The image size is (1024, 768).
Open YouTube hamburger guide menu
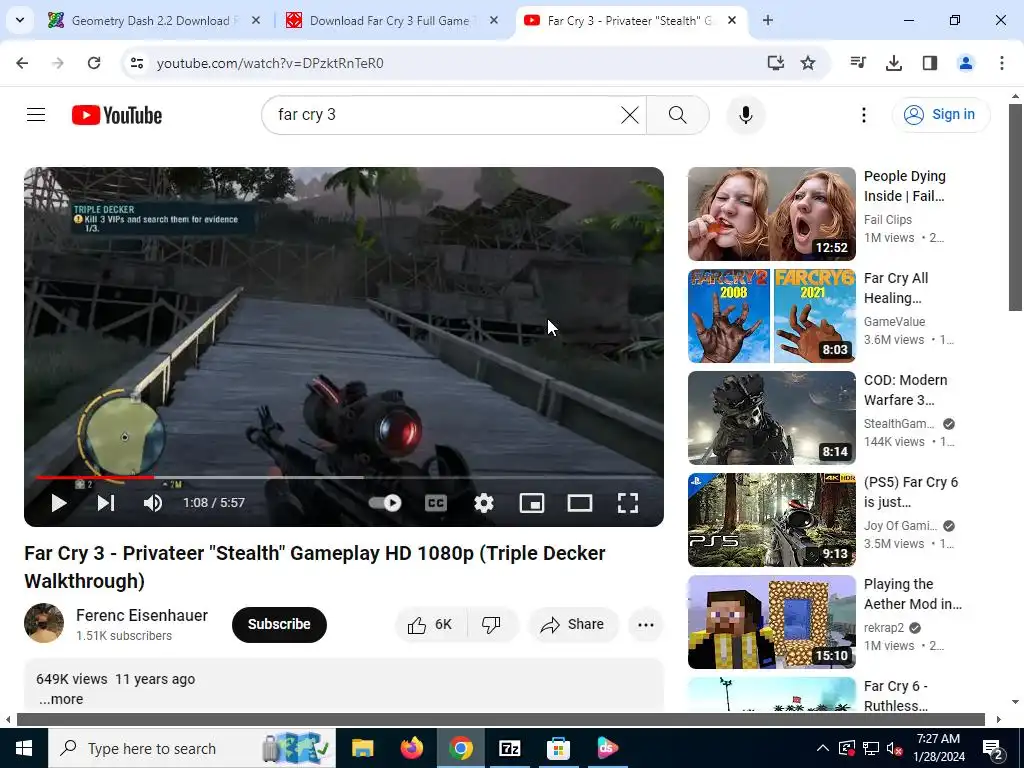[x=36, y=115]
